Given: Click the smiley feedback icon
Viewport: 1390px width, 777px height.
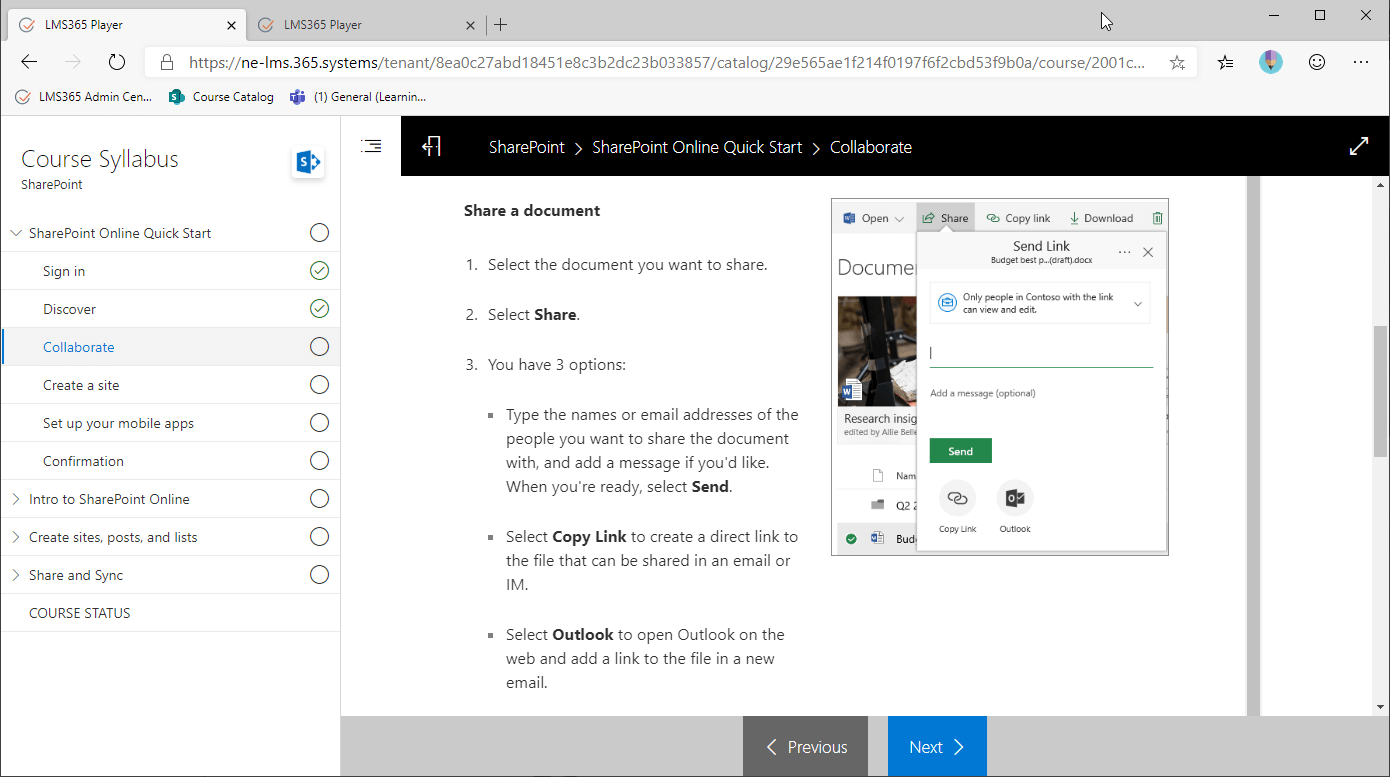Looking at the screenshot, I should 1317,62.
